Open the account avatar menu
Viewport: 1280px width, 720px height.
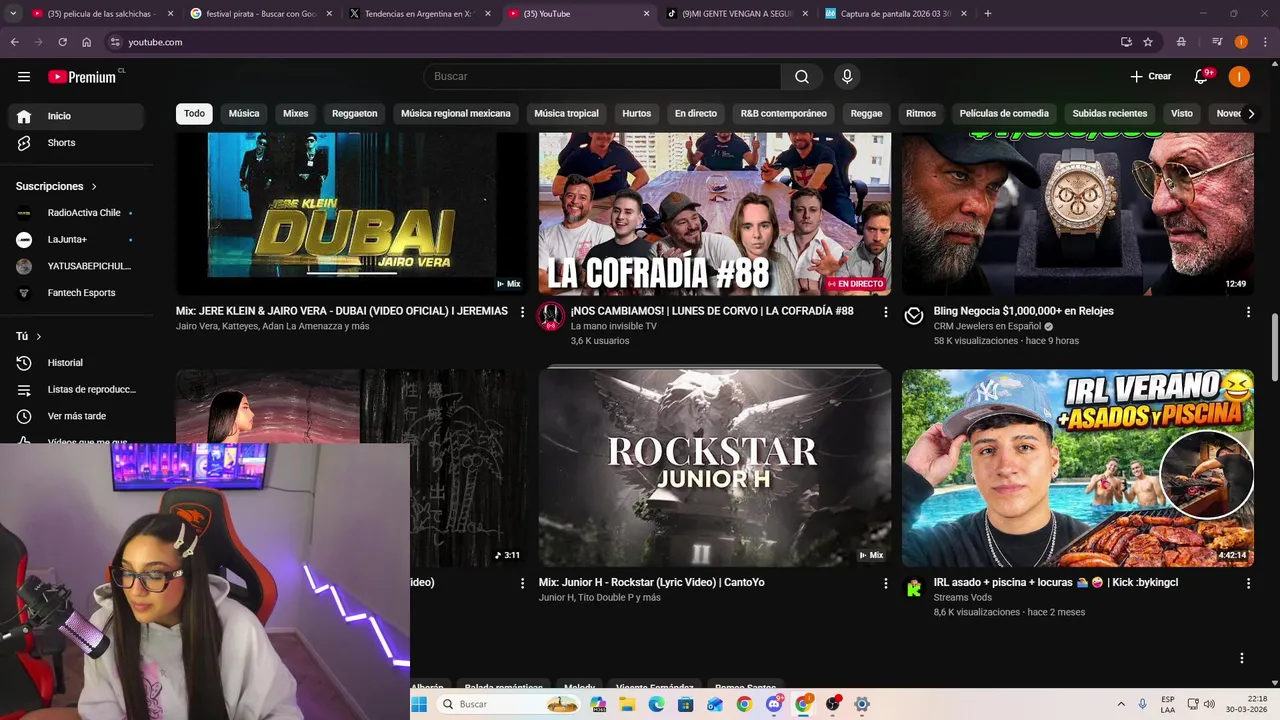click(x=1239, y=77)
